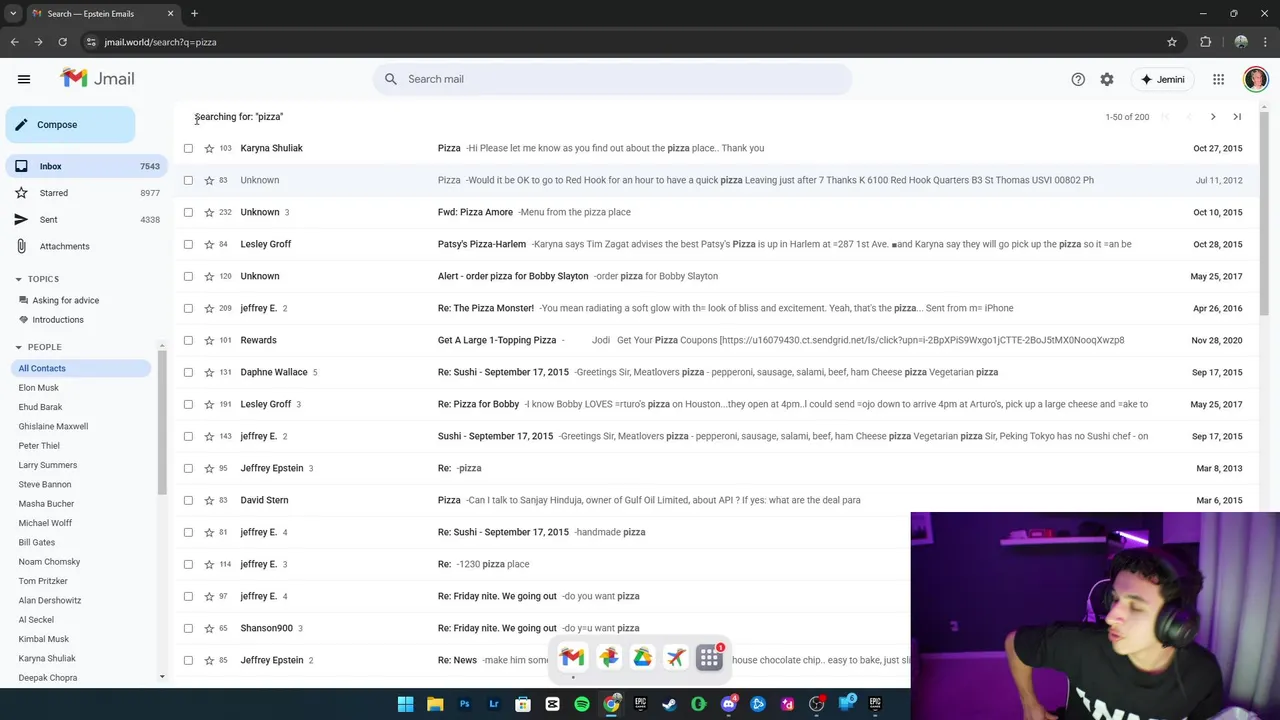Open the main hamburger menu
Image resolution: width=1280 pixels, height=720 pixels.
point(24,79)
